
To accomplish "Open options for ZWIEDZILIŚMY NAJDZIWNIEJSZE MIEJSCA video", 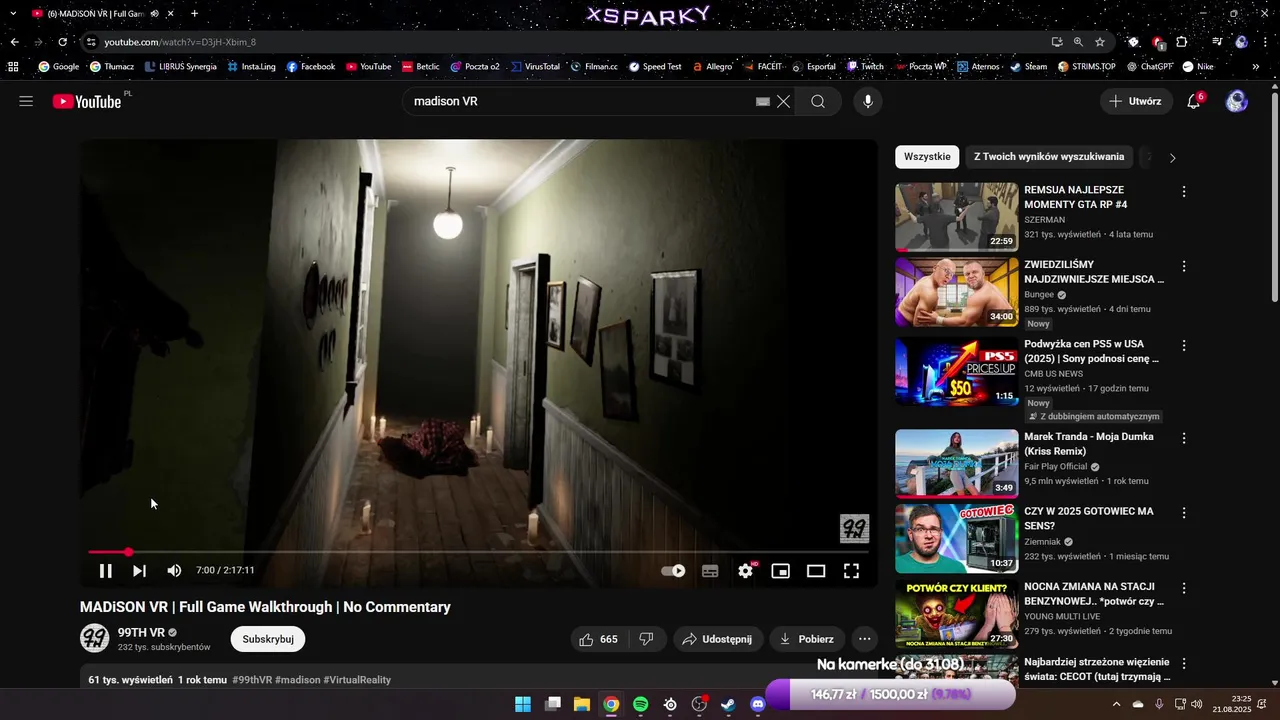I will [1184, 266].
